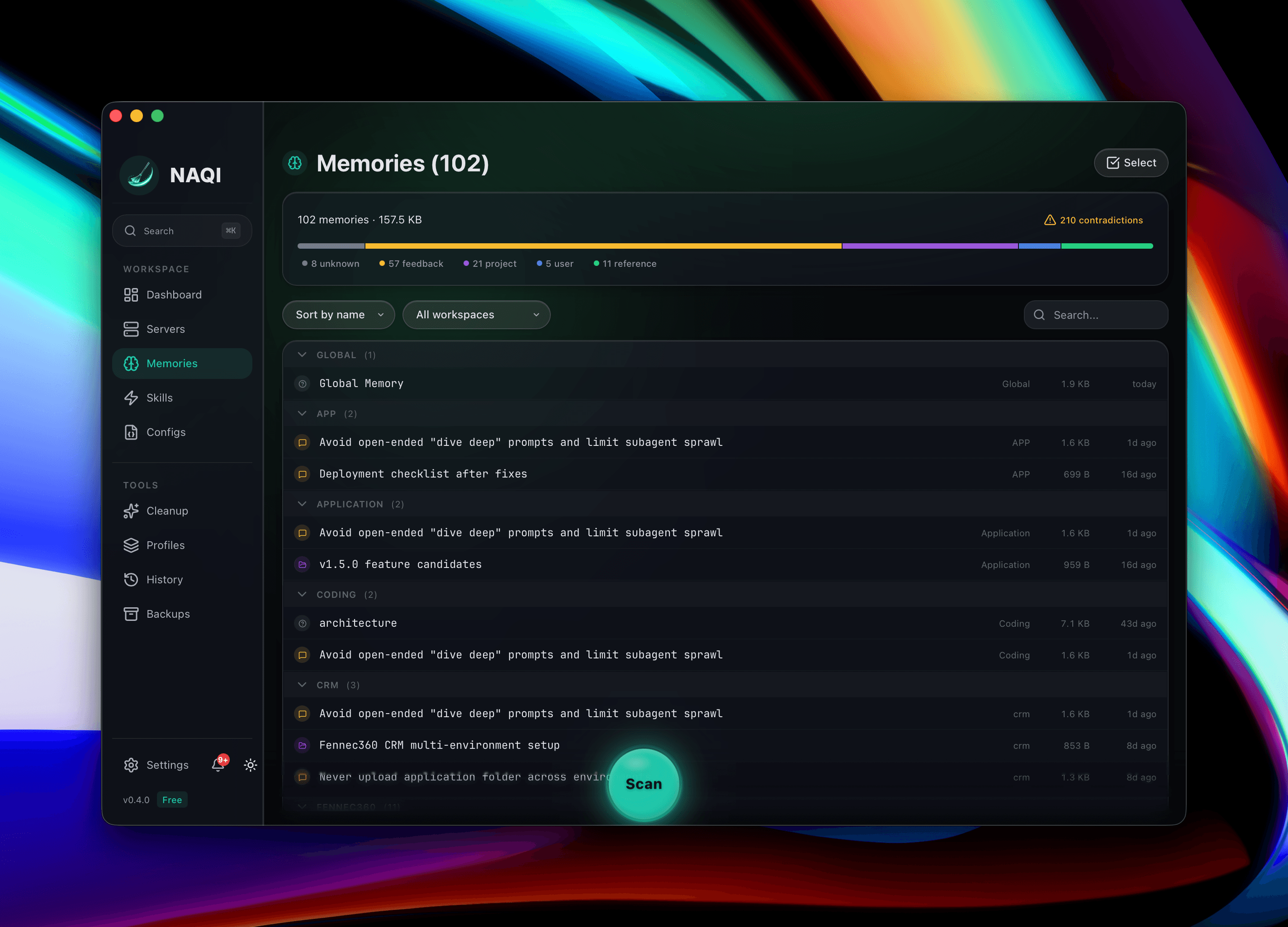Image resolution: width=1288 pixels, height=927 pixels.
Task: Open the Profiles layers icon
Action: pyautogui.click(x=131, y=545)
